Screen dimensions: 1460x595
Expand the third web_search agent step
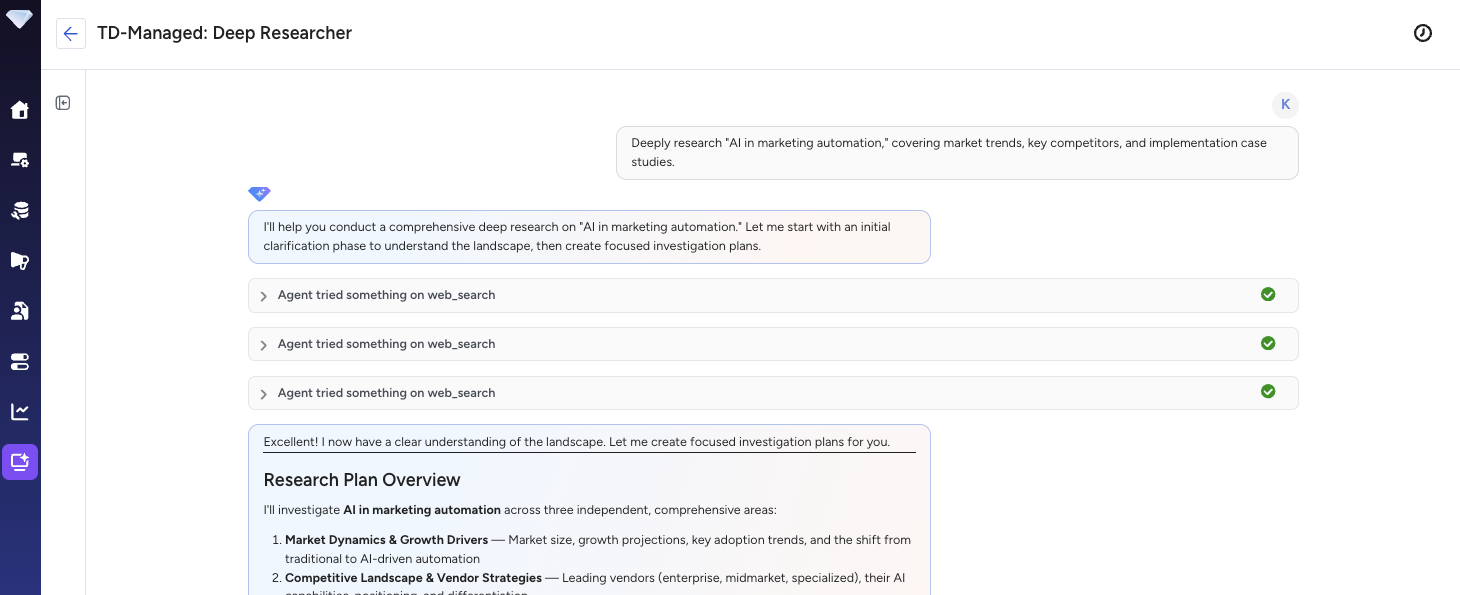point(263,393)
